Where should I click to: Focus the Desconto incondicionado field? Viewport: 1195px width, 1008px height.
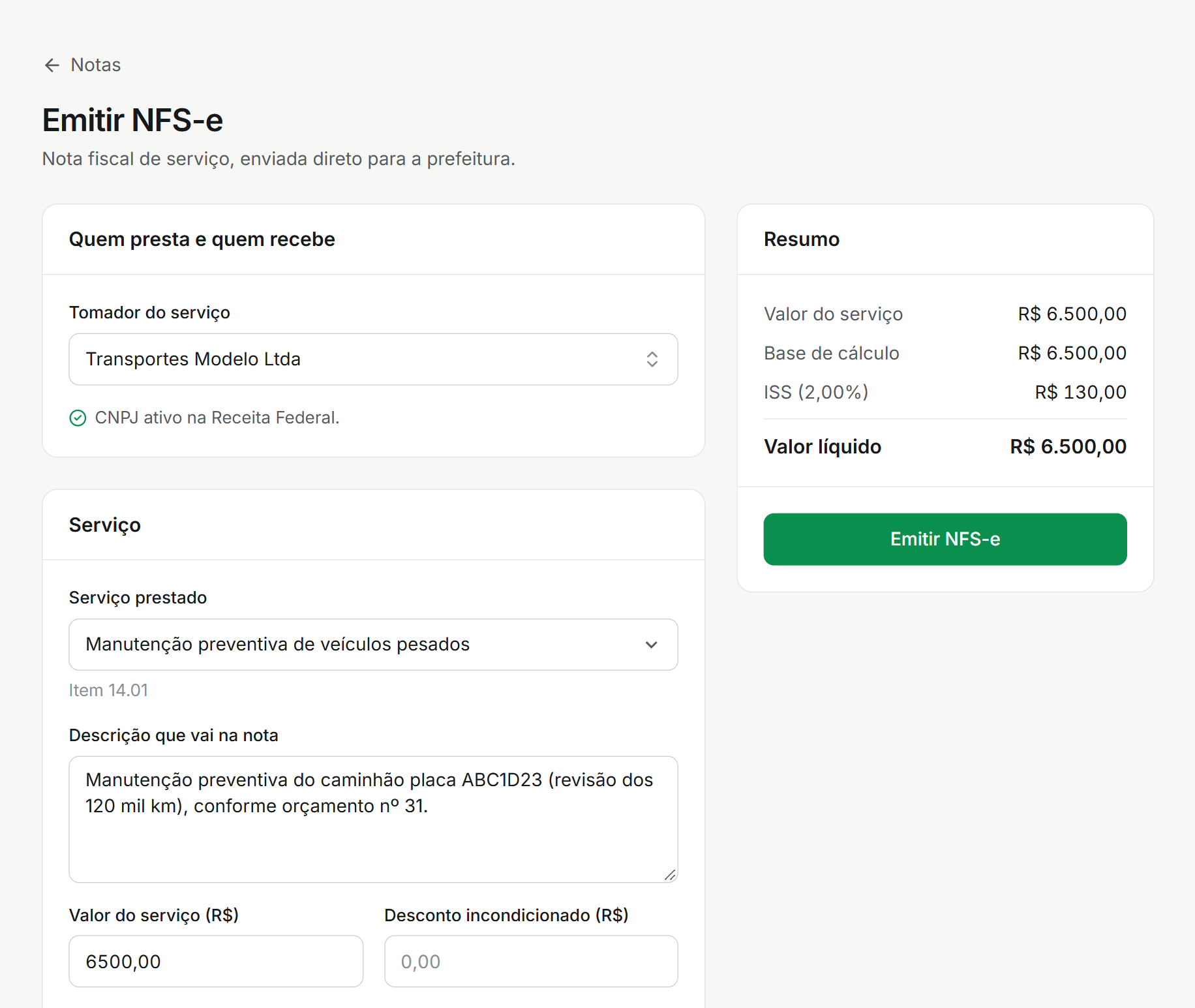[x=531, y=962]
